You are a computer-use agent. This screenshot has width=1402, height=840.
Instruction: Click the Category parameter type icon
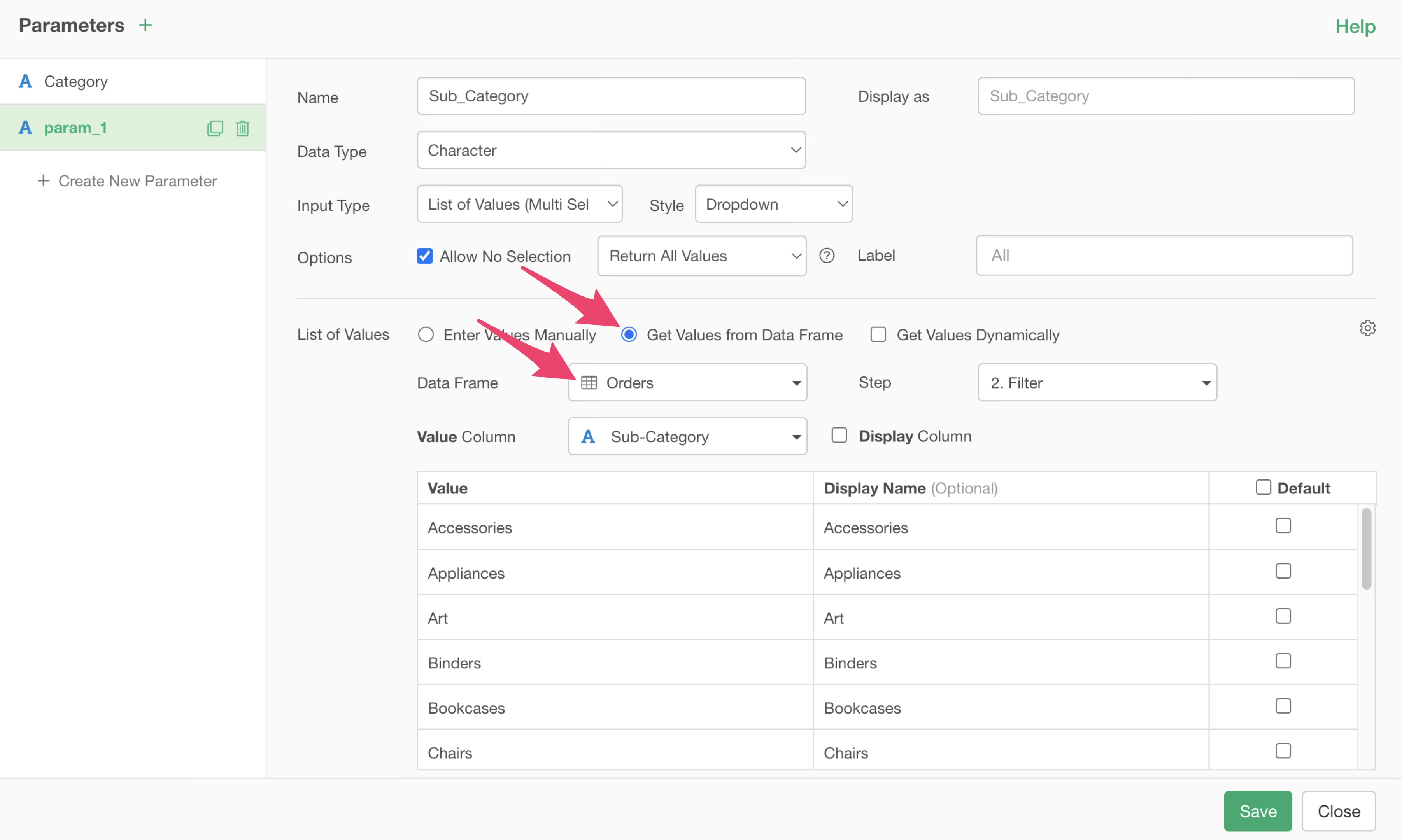[x=26, y=82]
